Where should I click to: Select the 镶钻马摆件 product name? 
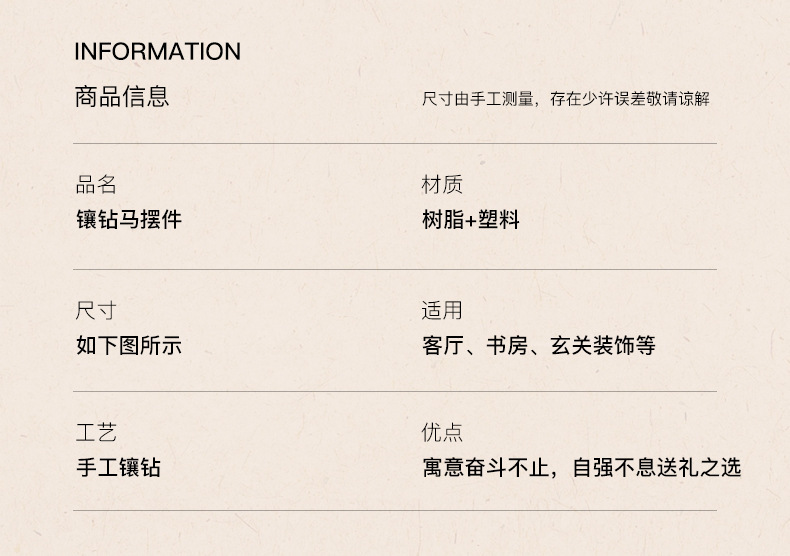click(129, 220)
